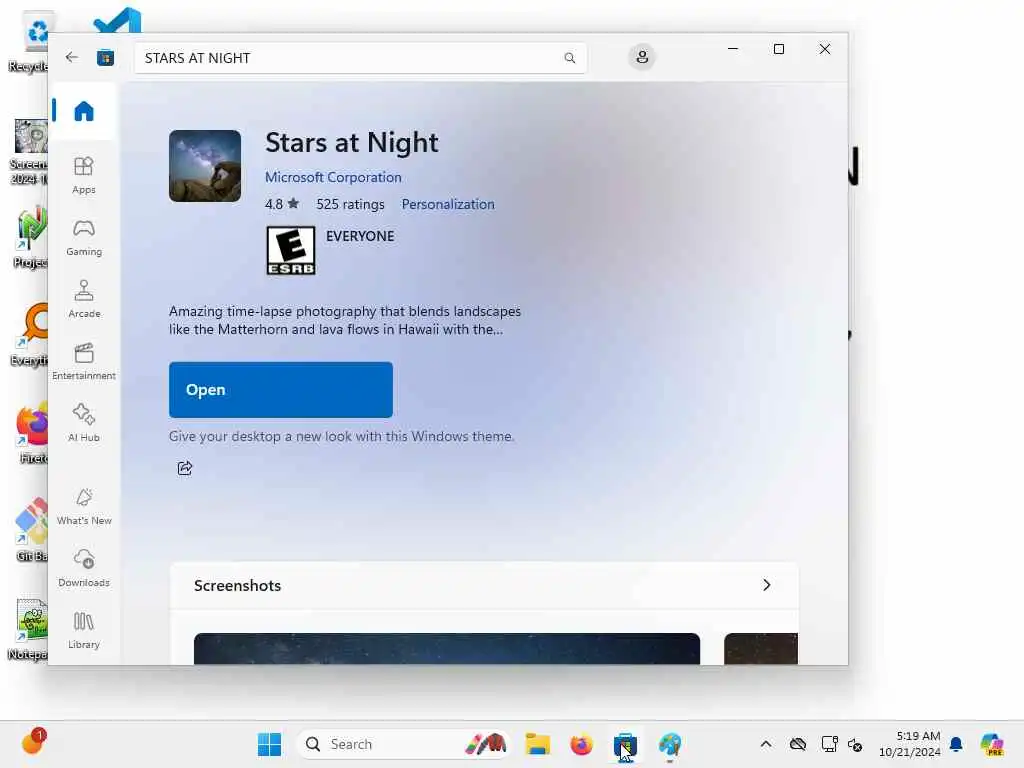
Task: Click the share icon below Open button
Action: point(185,468)
